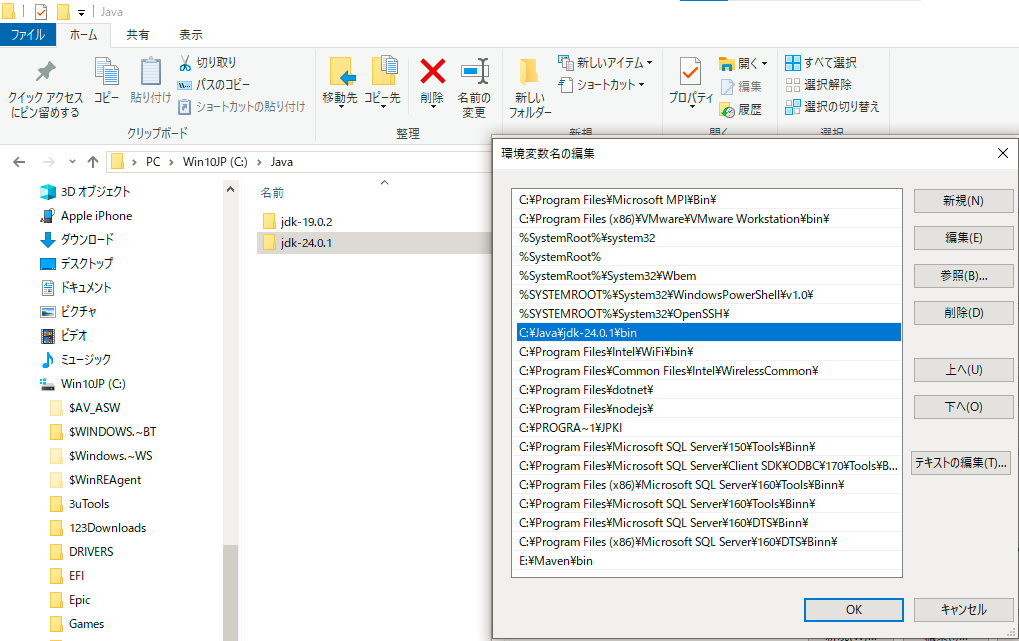This screenshot has width=1019, height=641.
Task: Move entry down with 下へ(O)
Action: 963,407
